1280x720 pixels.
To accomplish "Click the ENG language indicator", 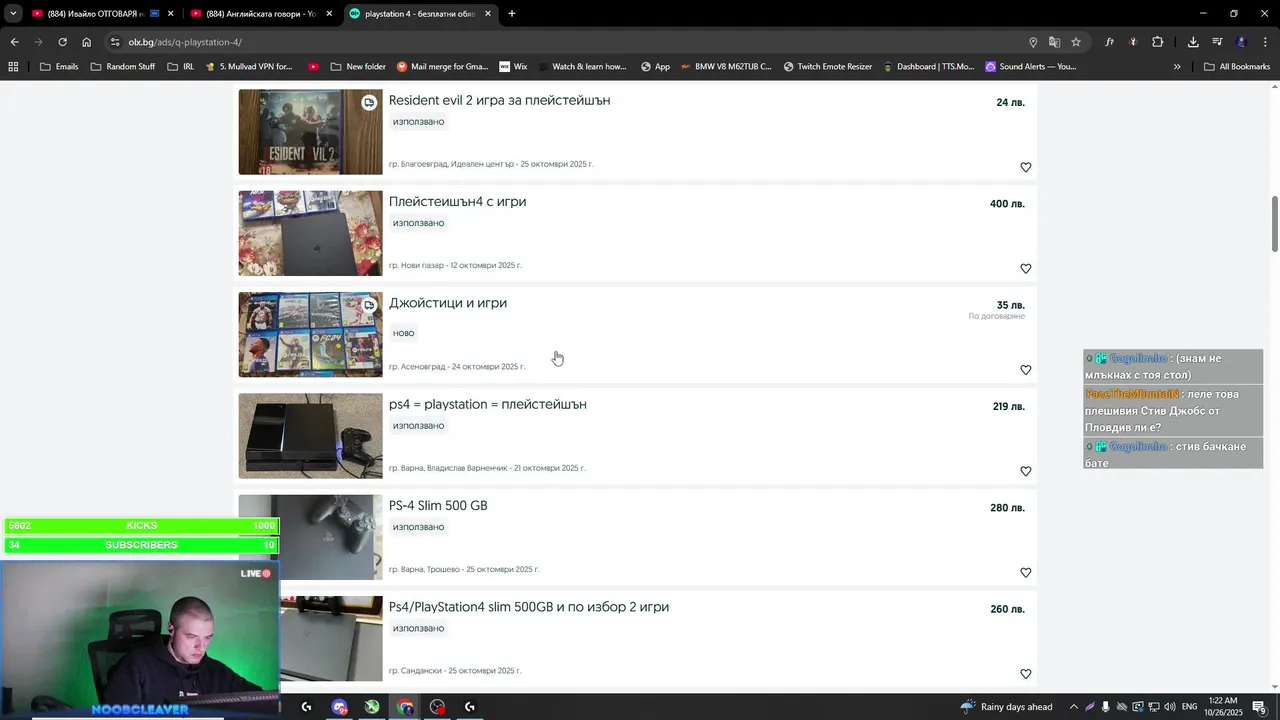I will pos(1189,707).
